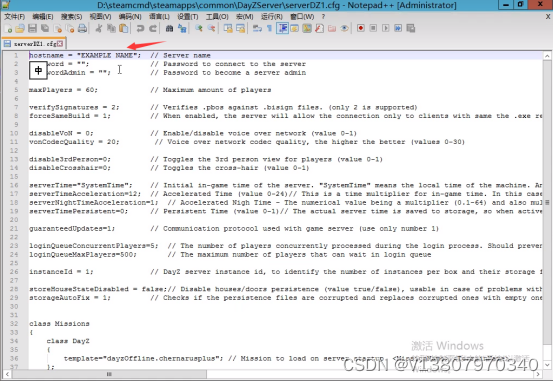
Task: Open the 编码(N) menu
Action: tap(130, 17)
